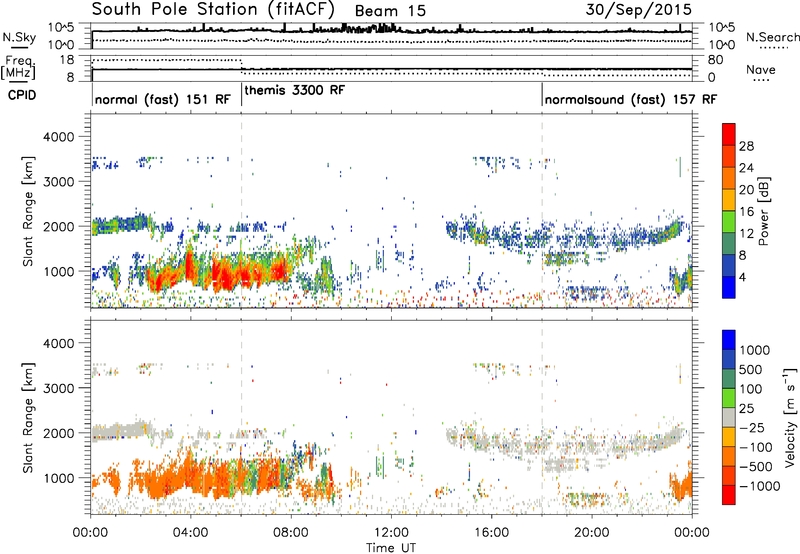The image size is (800, 554).
Task: Pick the bright blue bottom segment of power colorbar
Action: (x=729, y=288)
